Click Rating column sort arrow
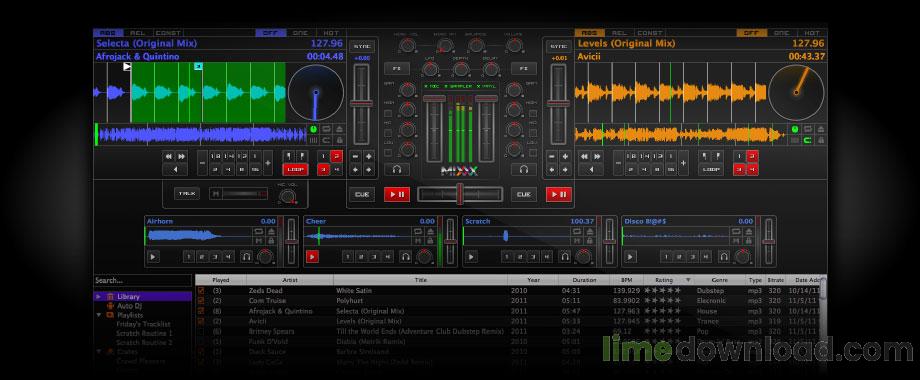 688,280
